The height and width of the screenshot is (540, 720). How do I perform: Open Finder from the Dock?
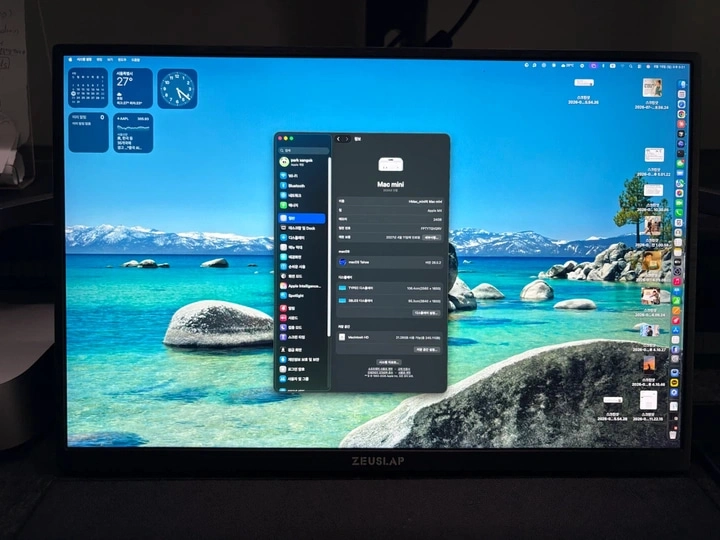682,84
